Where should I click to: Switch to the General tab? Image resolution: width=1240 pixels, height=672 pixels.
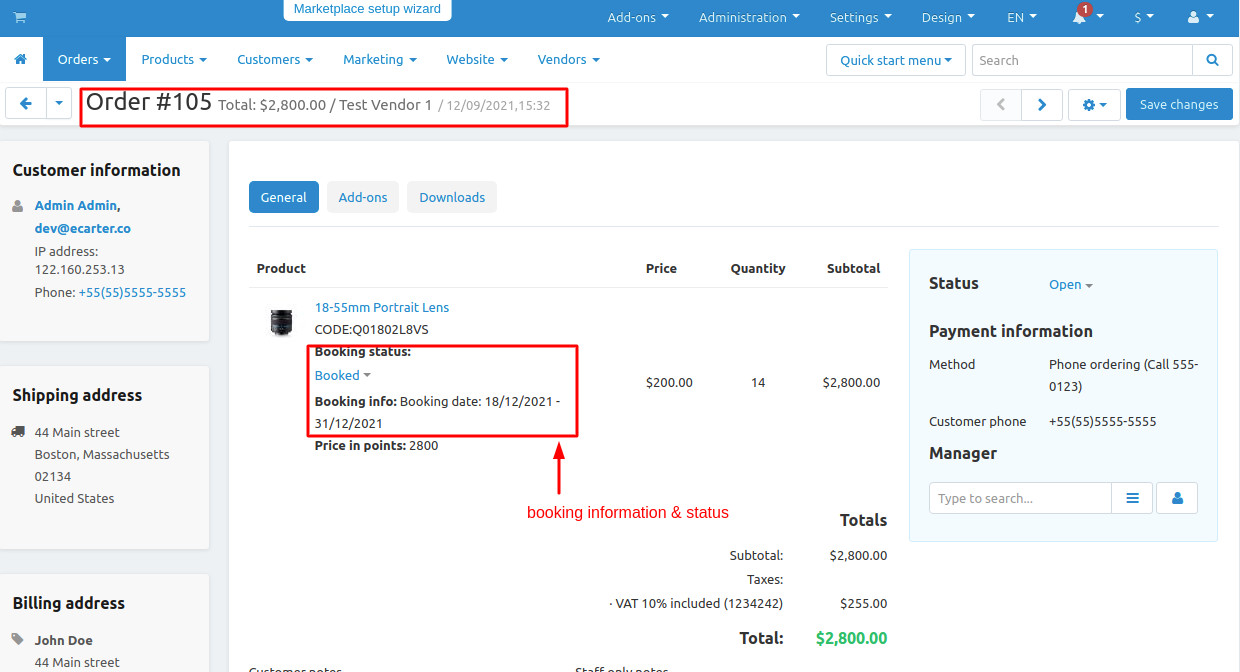coord(284,197)
